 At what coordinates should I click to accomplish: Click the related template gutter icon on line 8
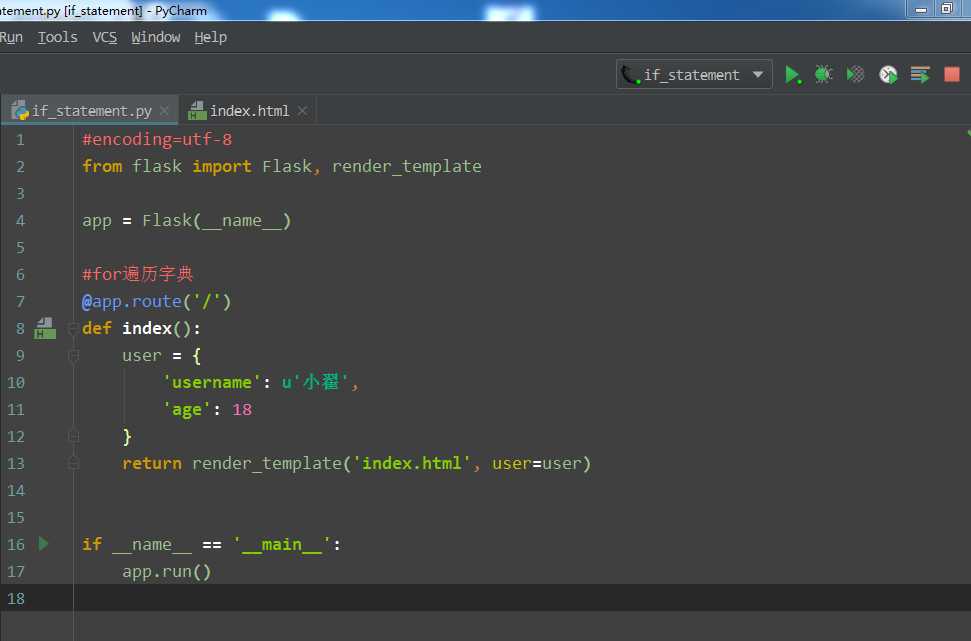pyautogui.click(x=45, y=328)
